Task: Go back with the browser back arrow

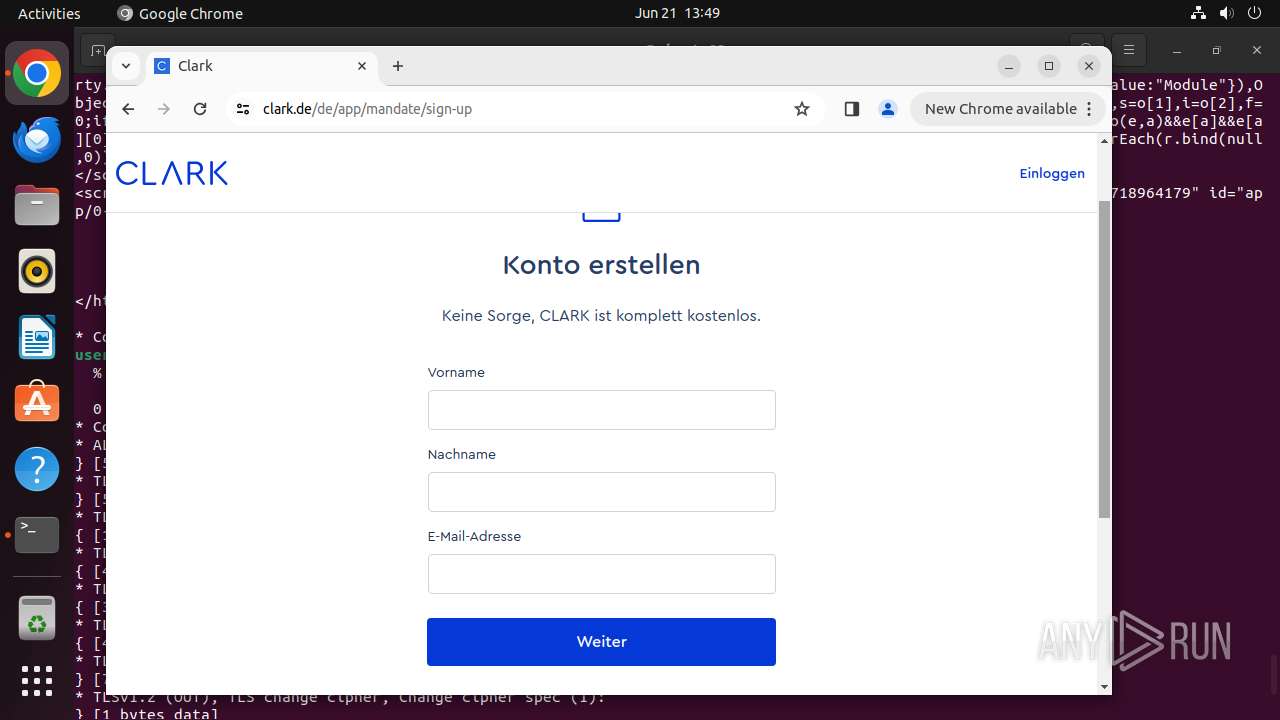Action: pos(128,109)
